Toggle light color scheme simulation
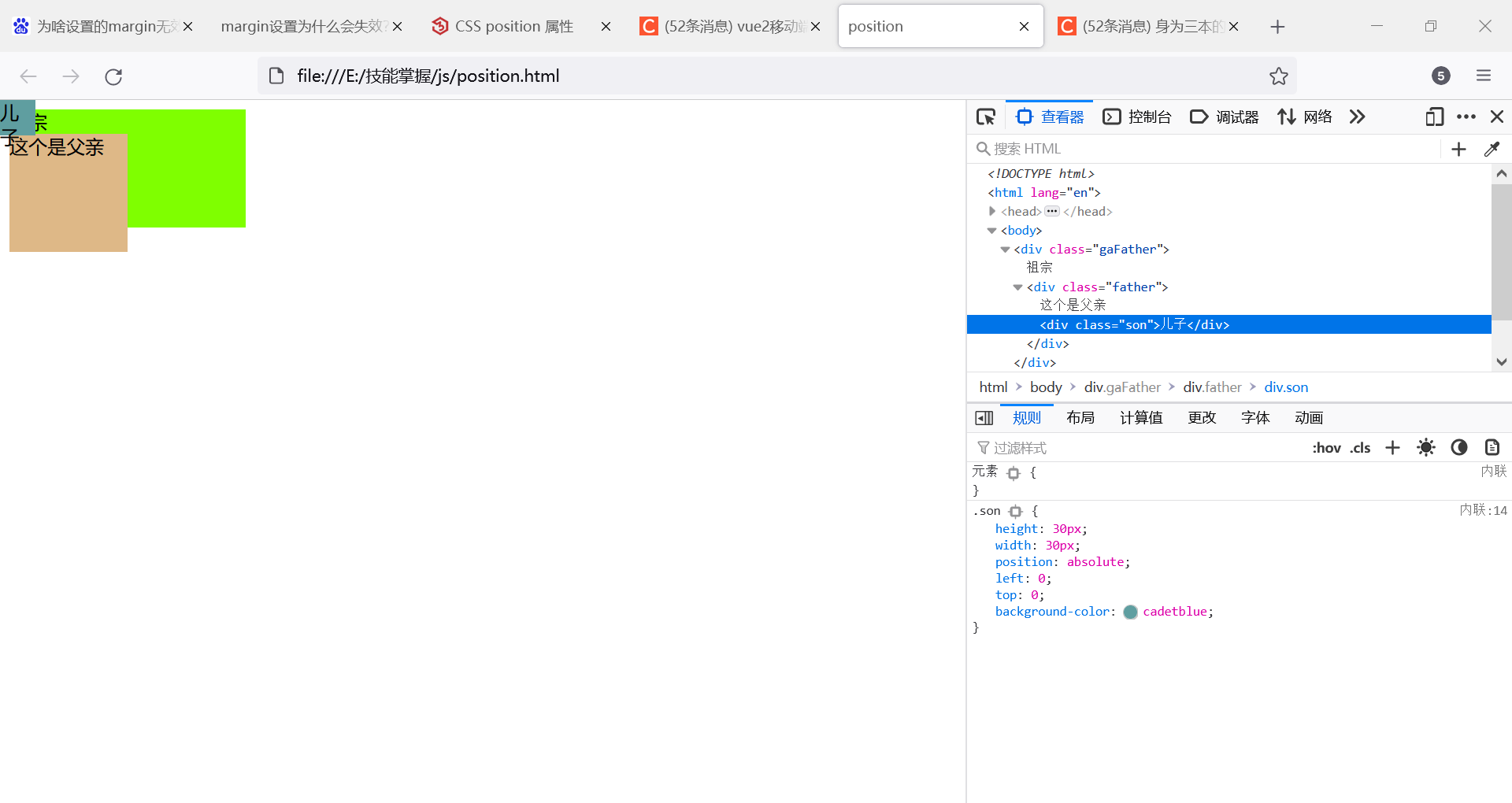 click(x=1426, y=447)
